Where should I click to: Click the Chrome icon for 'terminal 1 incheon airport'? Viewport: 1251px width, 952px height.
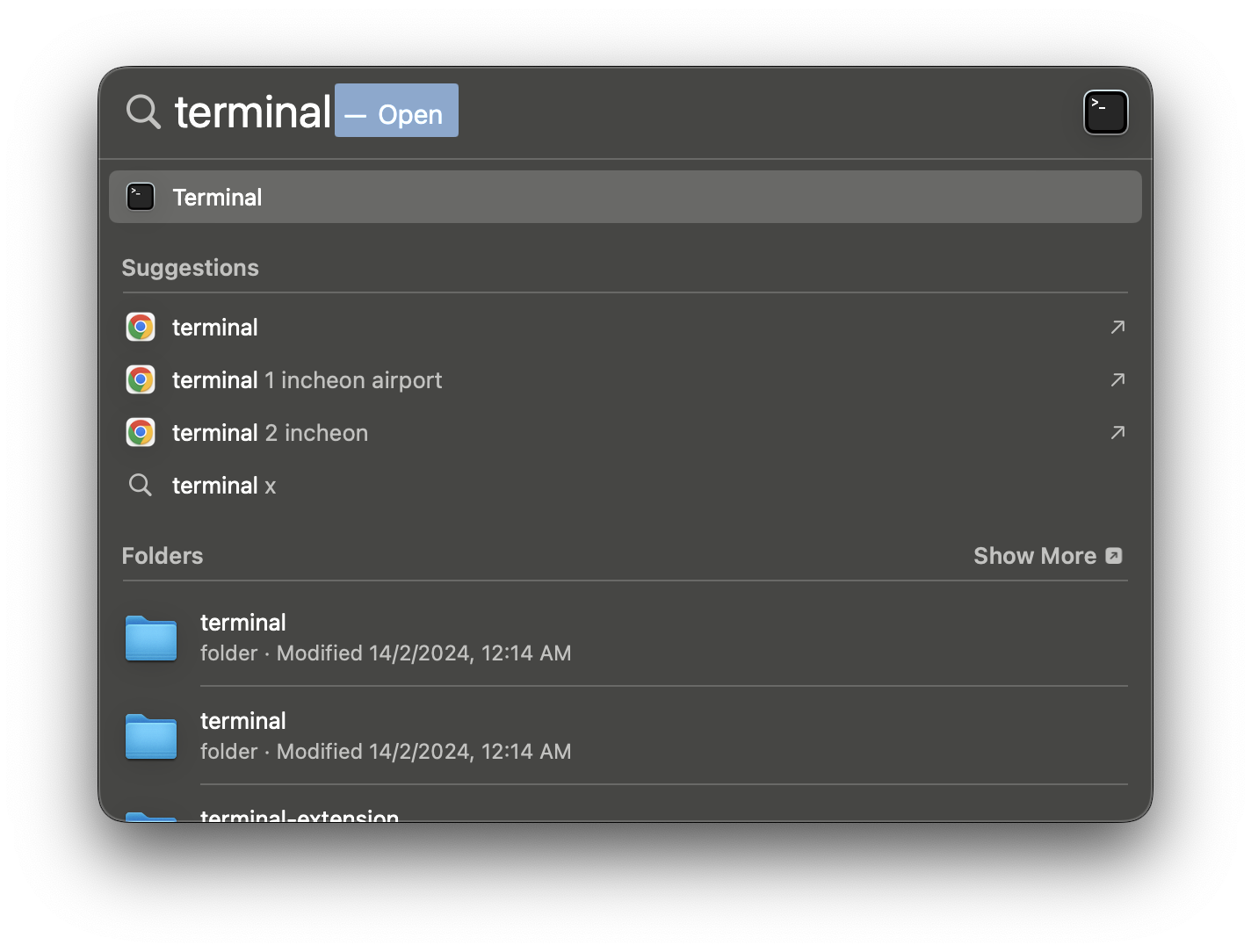pos(141,379)
